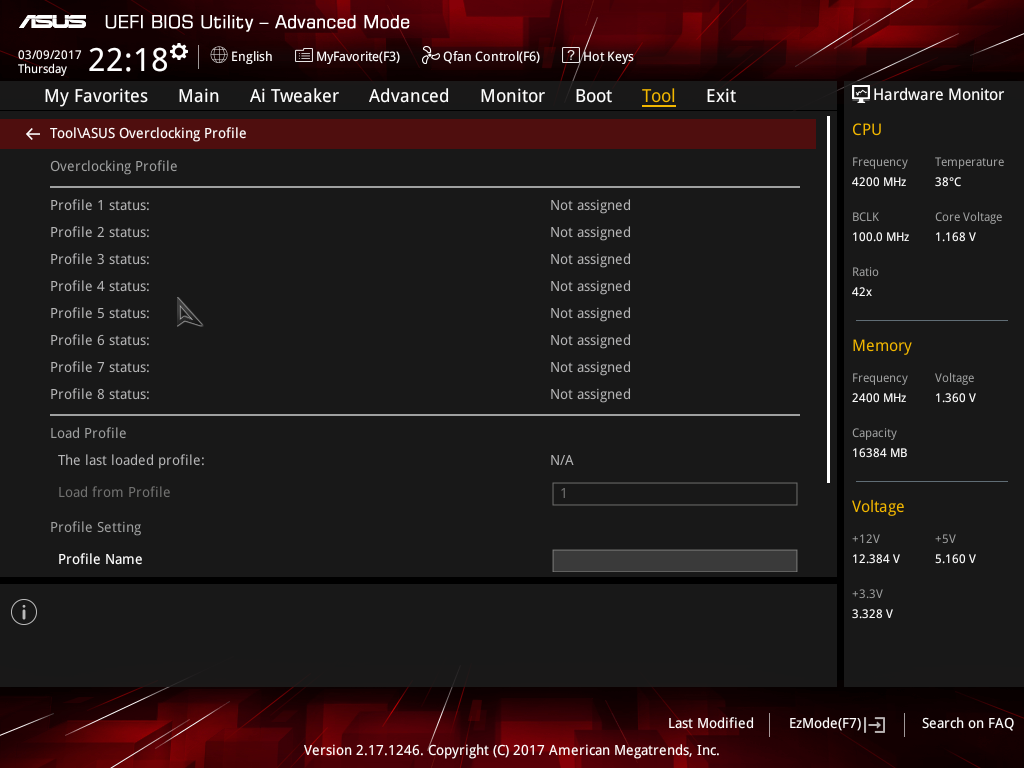Click the ASUS logo

point(52,22)
